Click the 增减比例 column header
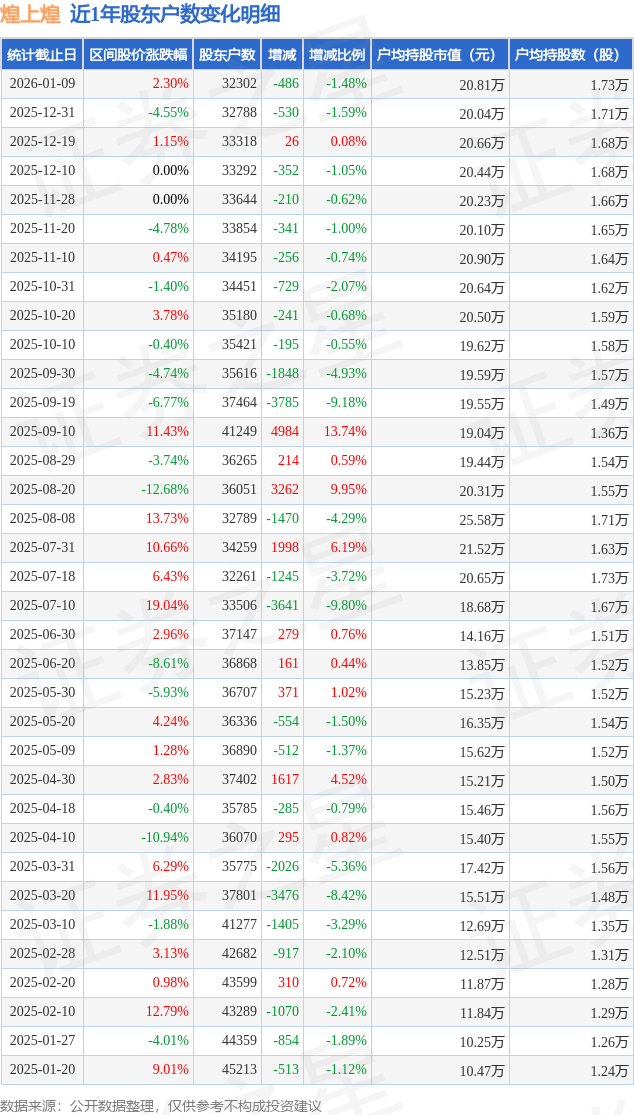This screenshot has height=1115, width=634. (x=337, y=55)
